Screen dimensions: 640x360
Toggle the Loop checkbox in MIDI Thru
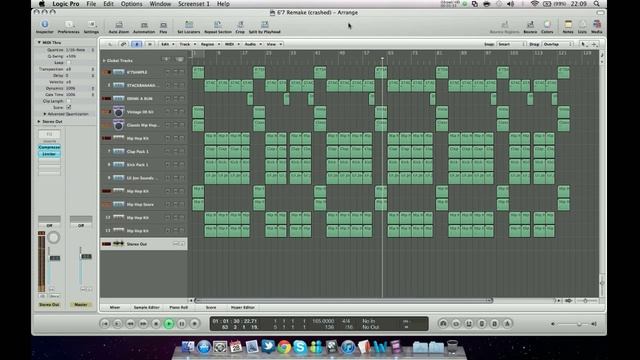[69, 62]
